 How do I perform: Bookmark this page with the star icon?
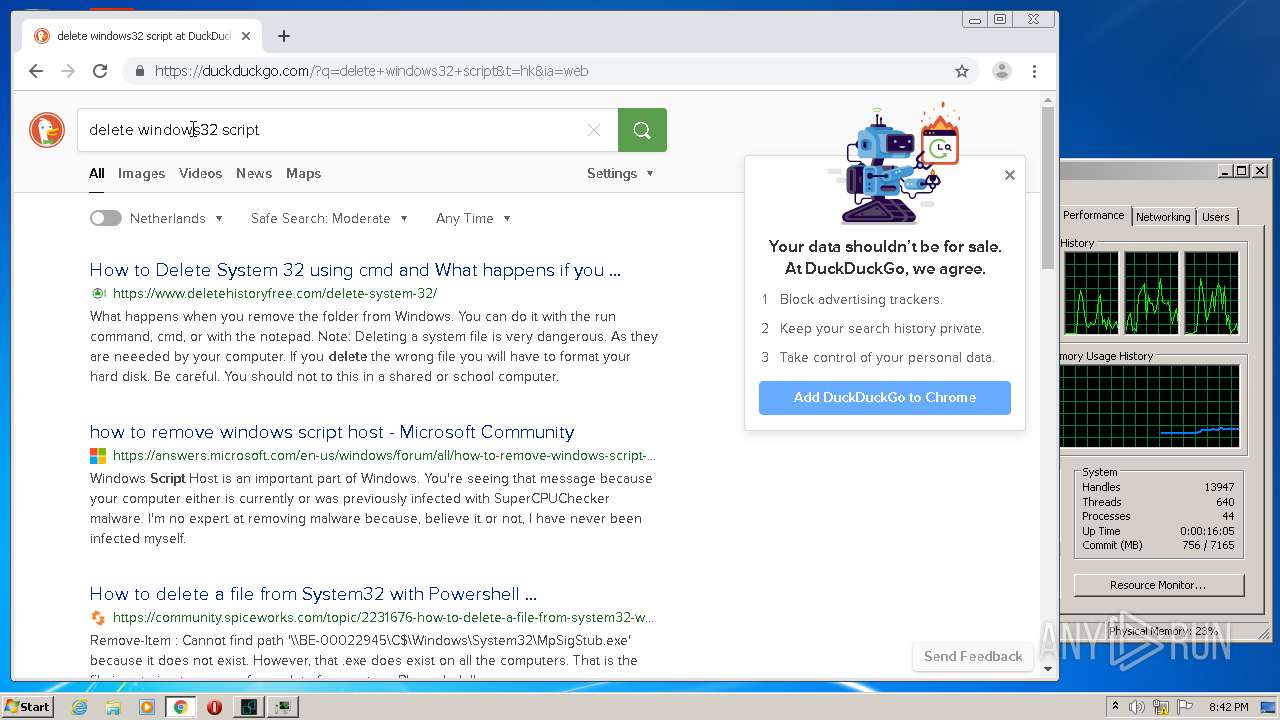pyautogui.click(x=962, y=71)
